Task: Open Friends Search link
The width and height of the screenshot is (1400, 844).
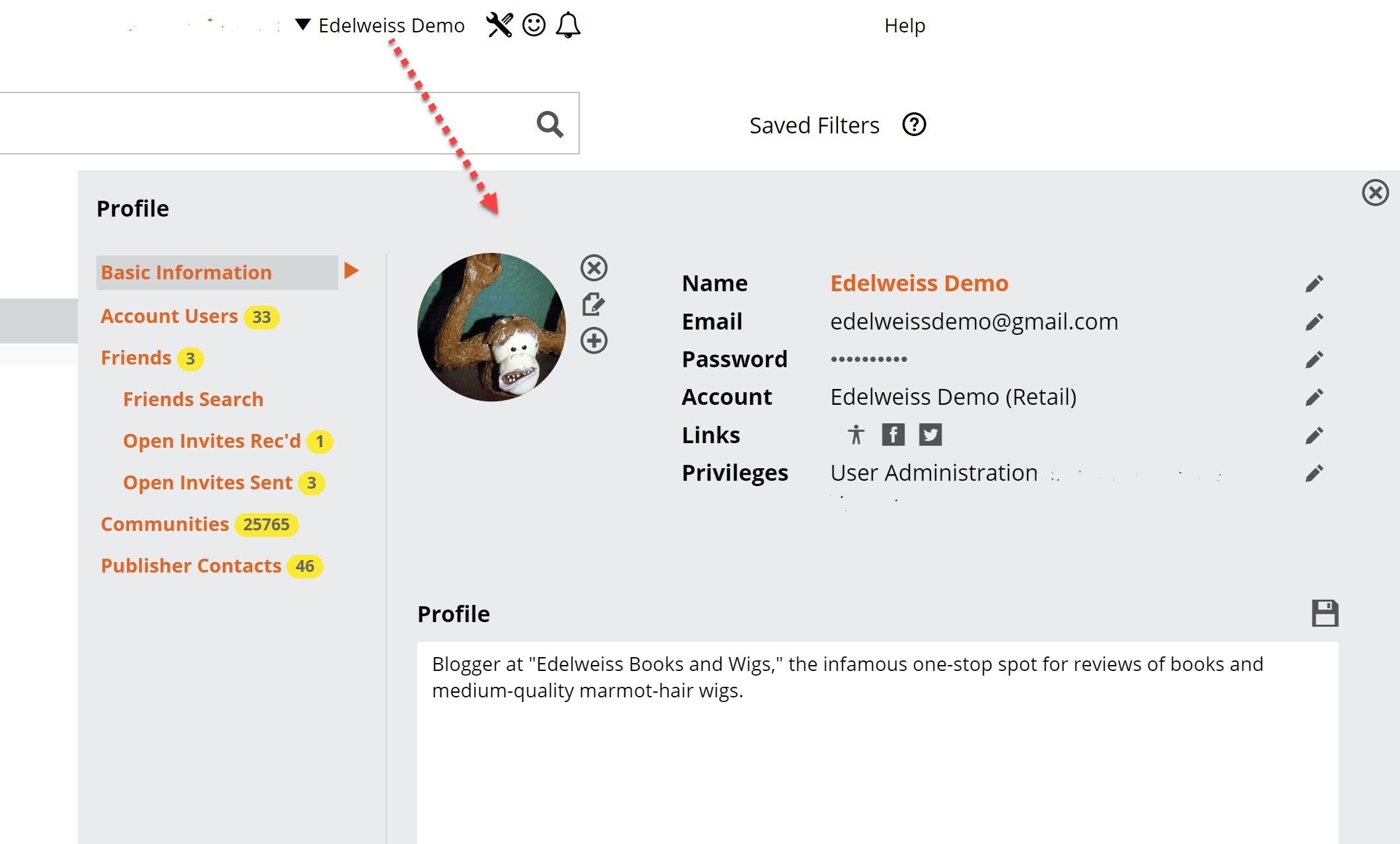Action: pos(193,400)
